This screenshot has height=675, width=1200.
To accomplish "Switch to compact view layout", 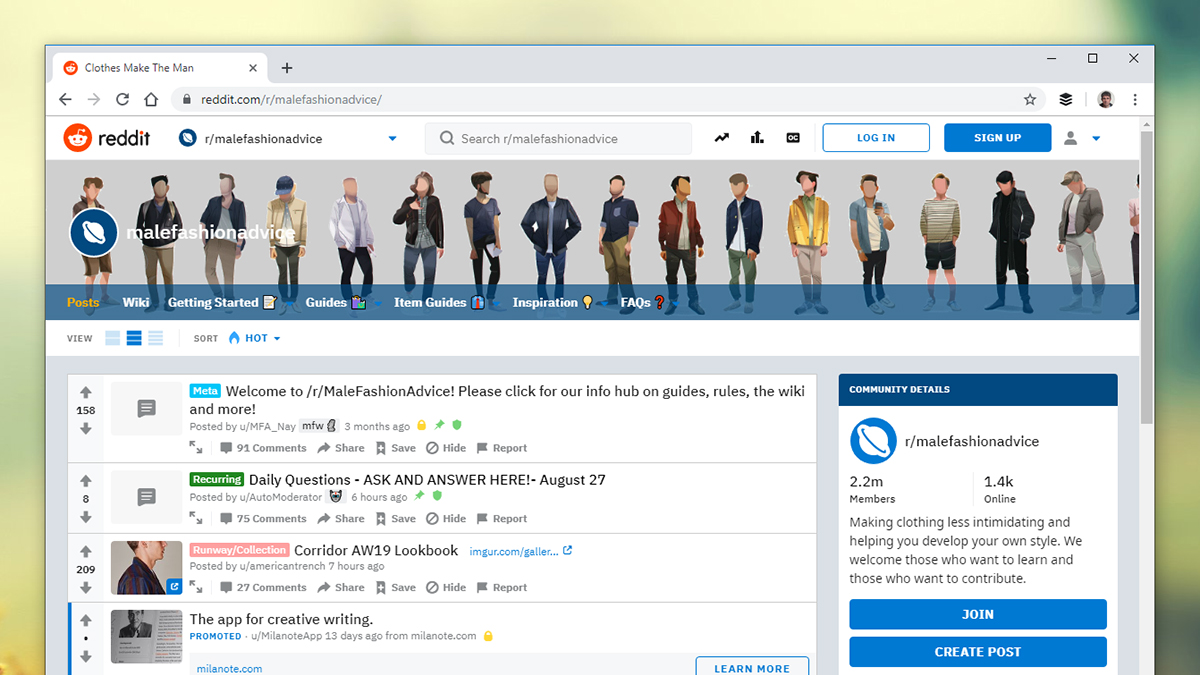I will point(155,338).
